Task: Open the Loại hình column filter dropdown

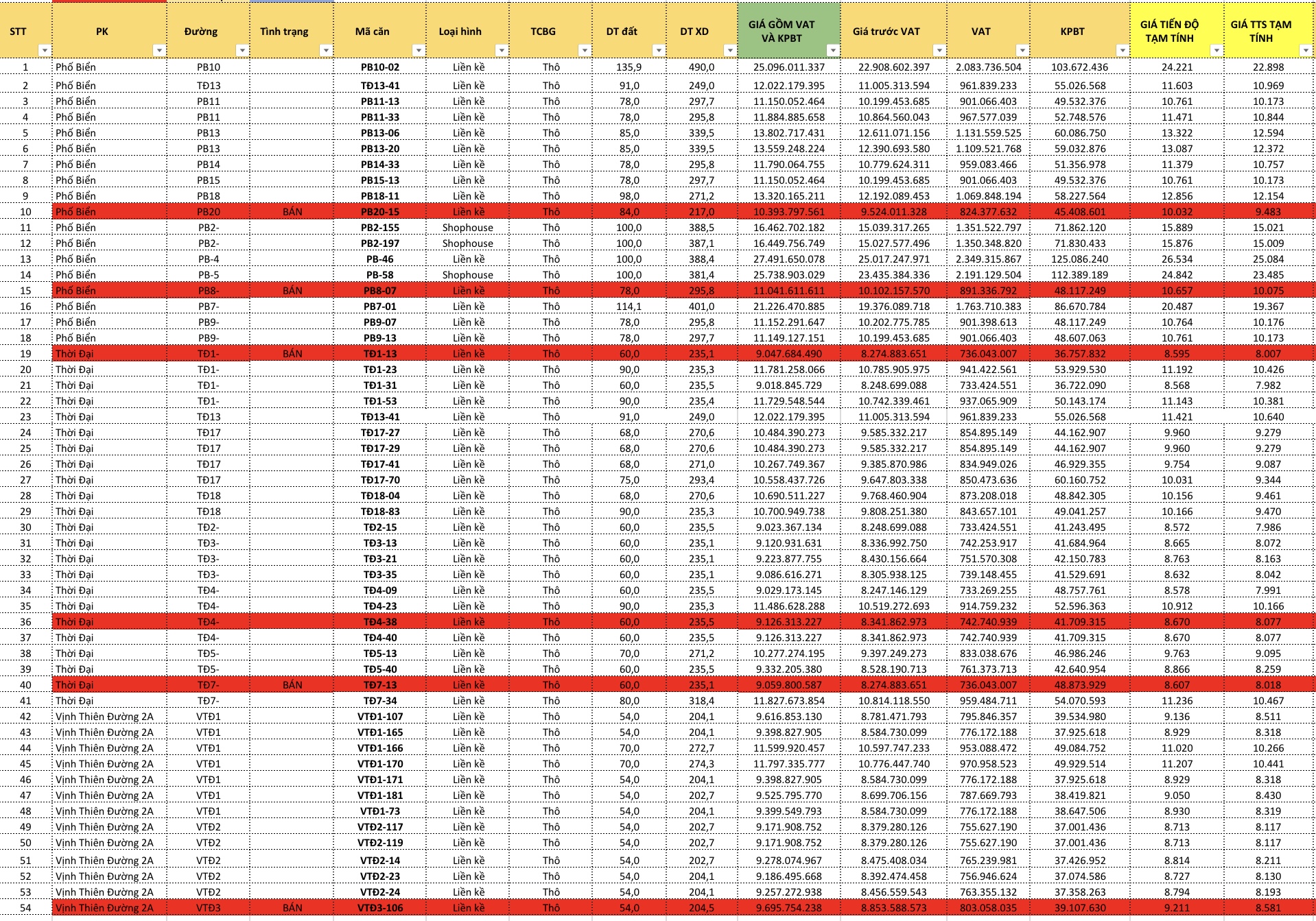Action: 502,50
